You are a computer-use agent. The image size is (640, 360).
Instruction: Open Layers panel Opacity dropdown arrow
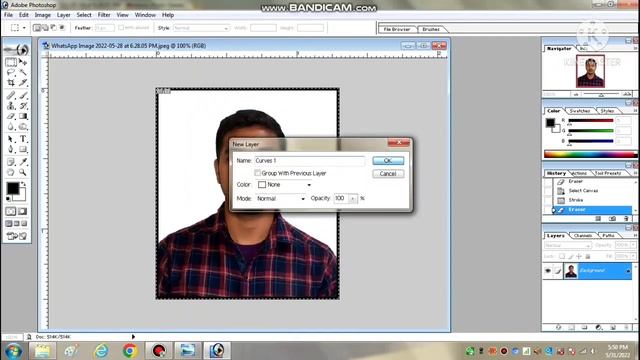click(633, 245)
